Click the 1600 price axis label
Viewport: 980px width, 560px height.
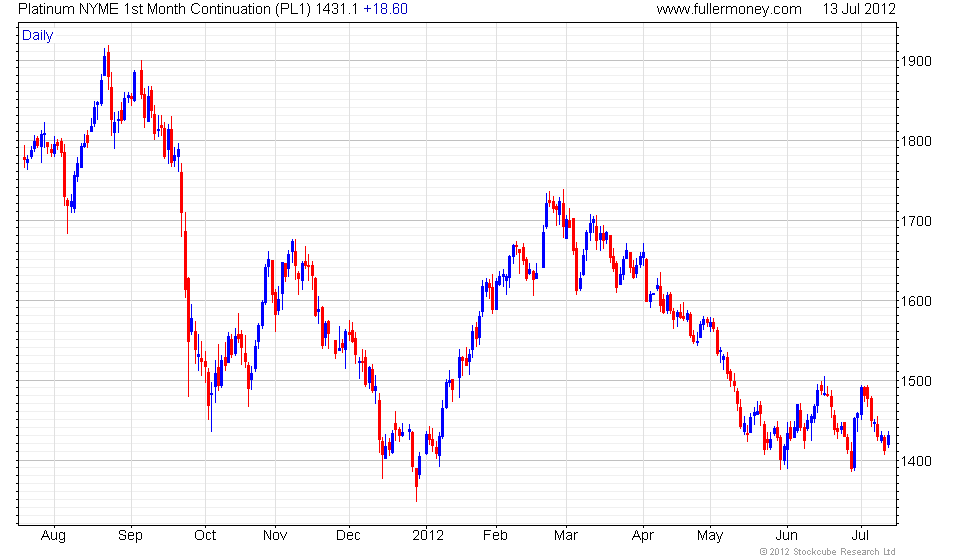(916, 301)
